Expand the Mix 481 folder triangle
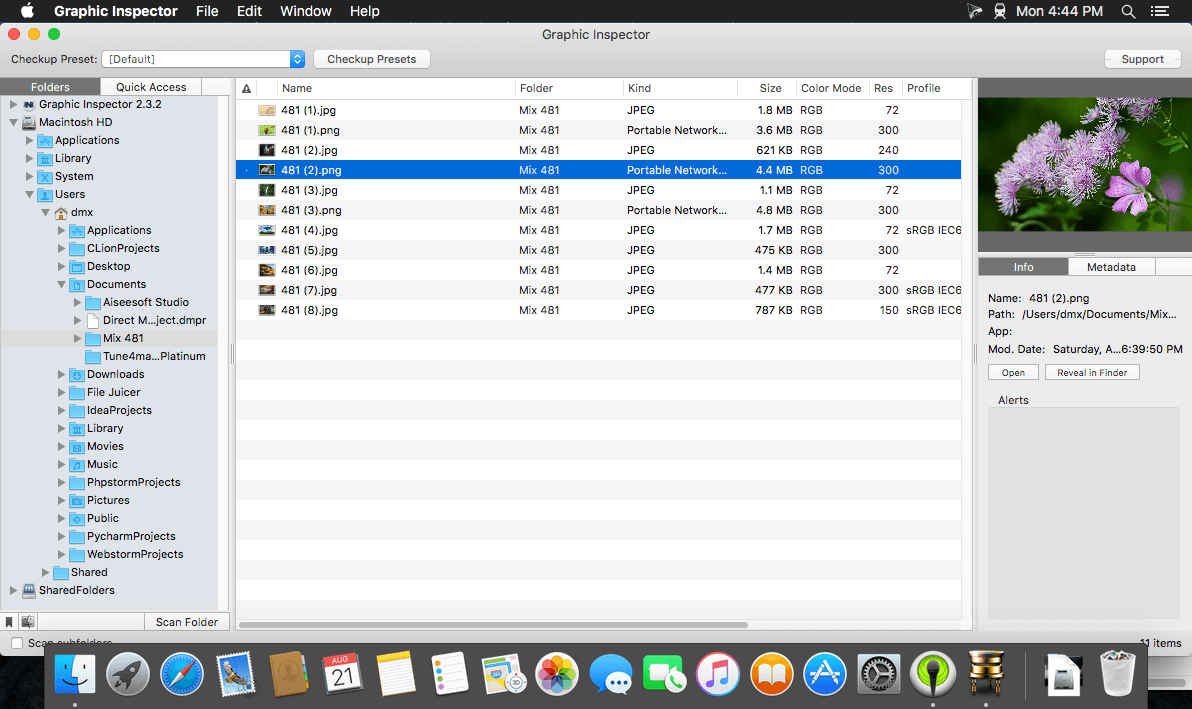This screenshot has width=1192, height=709. [78, 339]
